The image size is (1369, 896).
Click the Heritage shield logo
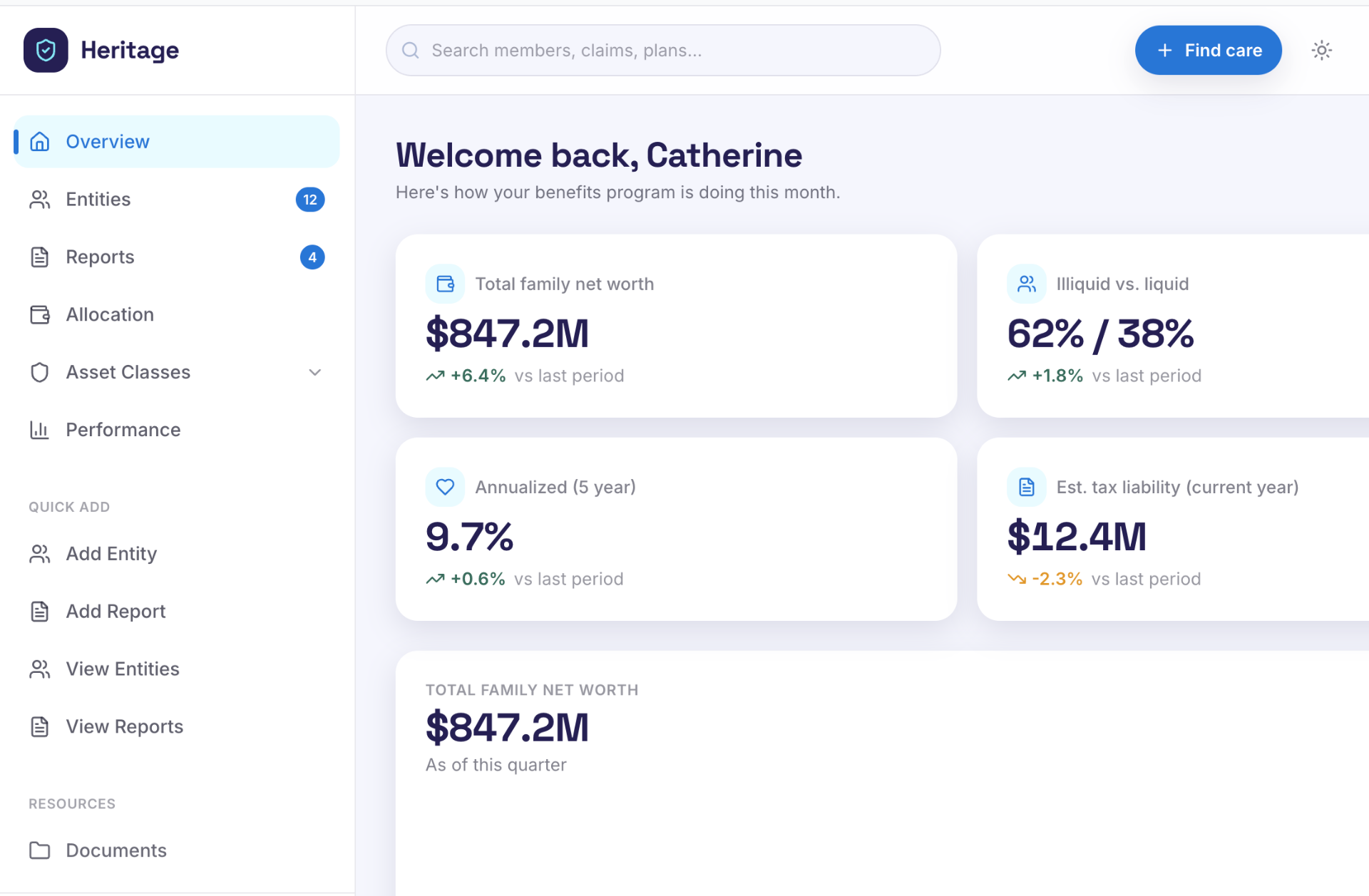tap(46, 50)
